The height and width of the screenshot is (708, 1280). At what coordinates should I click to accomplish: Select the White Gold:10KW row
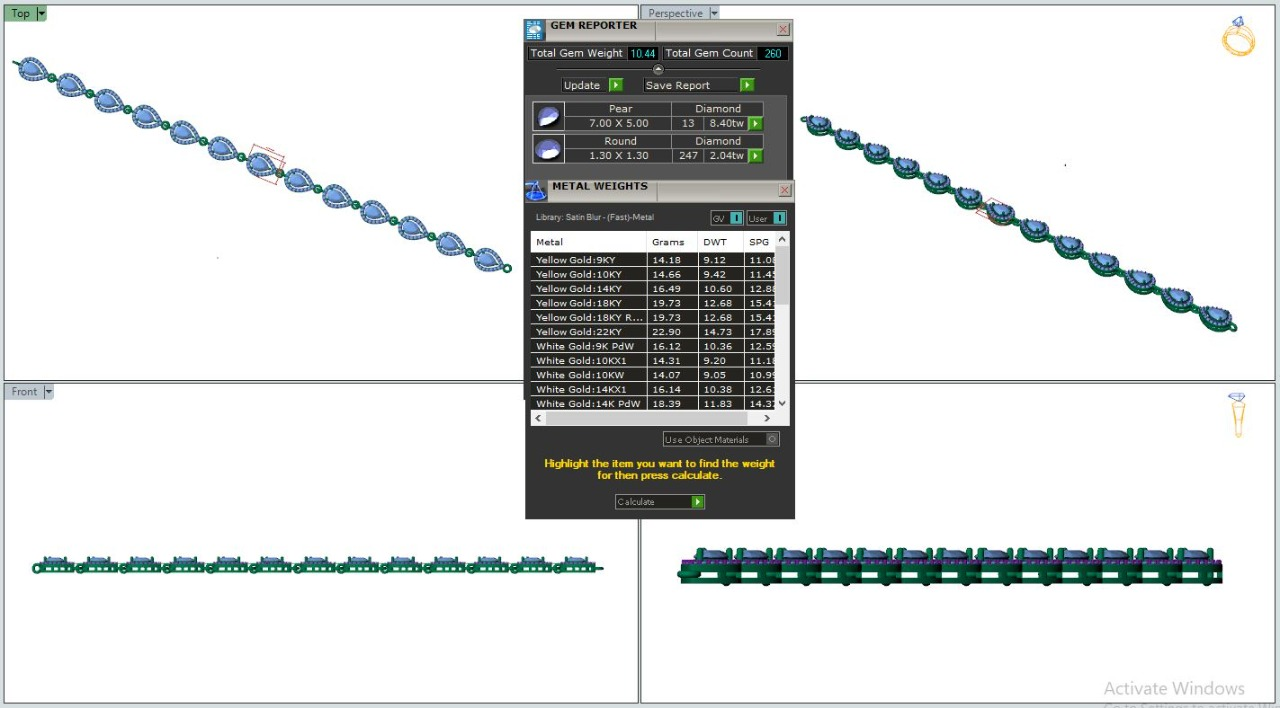588,375
